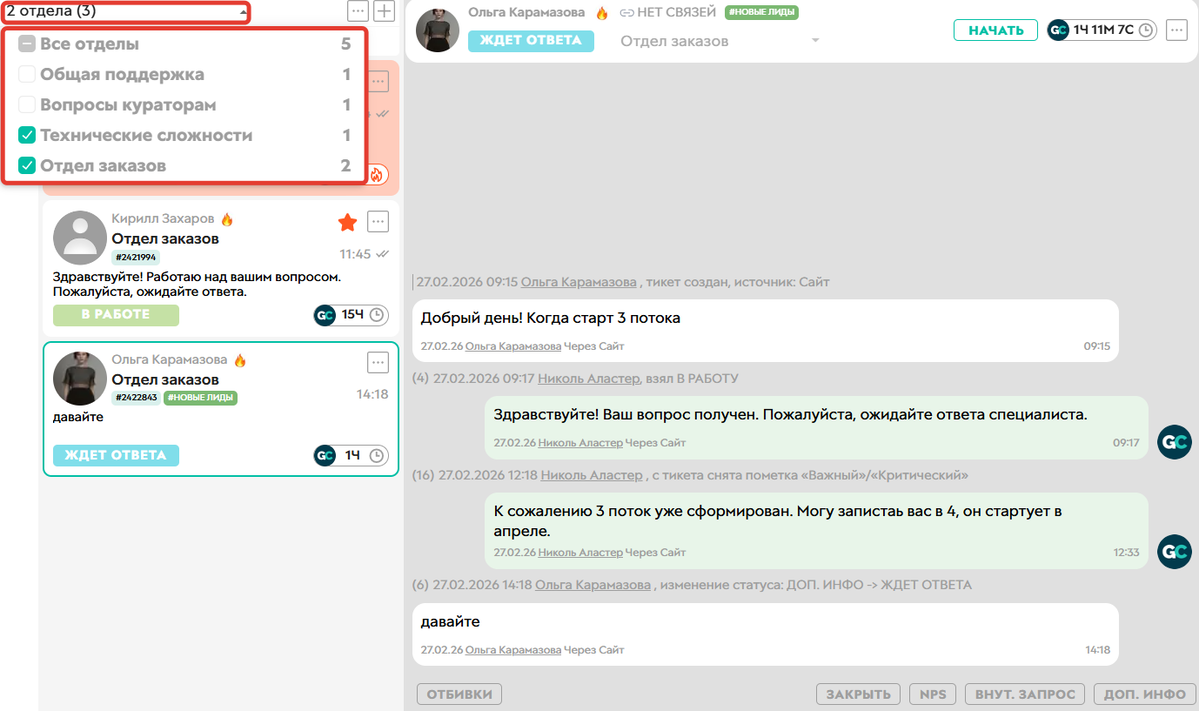Click the 15Ч timer on Кирилл Захаров's ticket
The image size is (1199, 711).
coord(351,315)
